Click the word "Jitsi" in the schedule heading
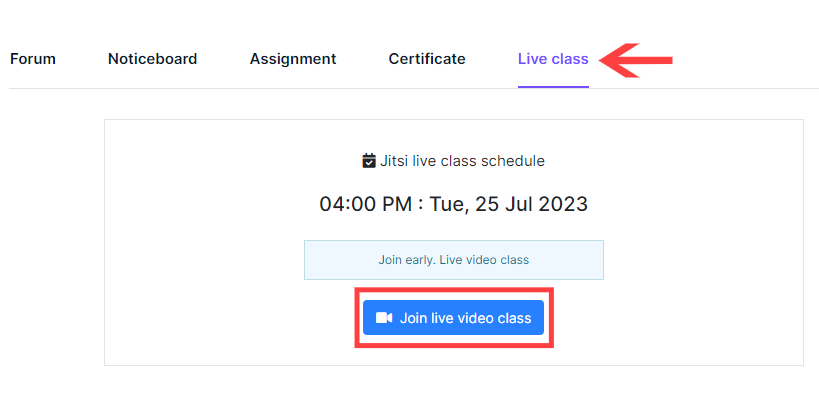 (x=396, y=161)
